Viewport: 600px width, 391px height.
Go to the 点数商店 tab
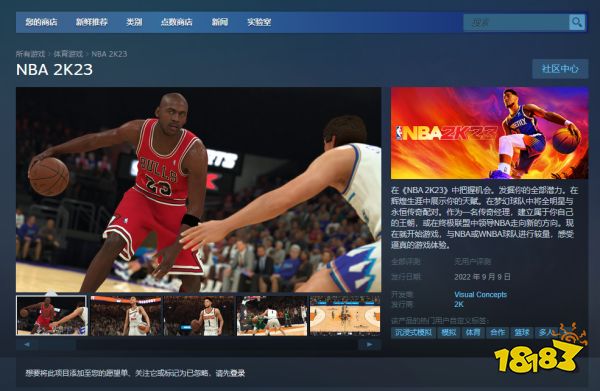tap(176, 22)
